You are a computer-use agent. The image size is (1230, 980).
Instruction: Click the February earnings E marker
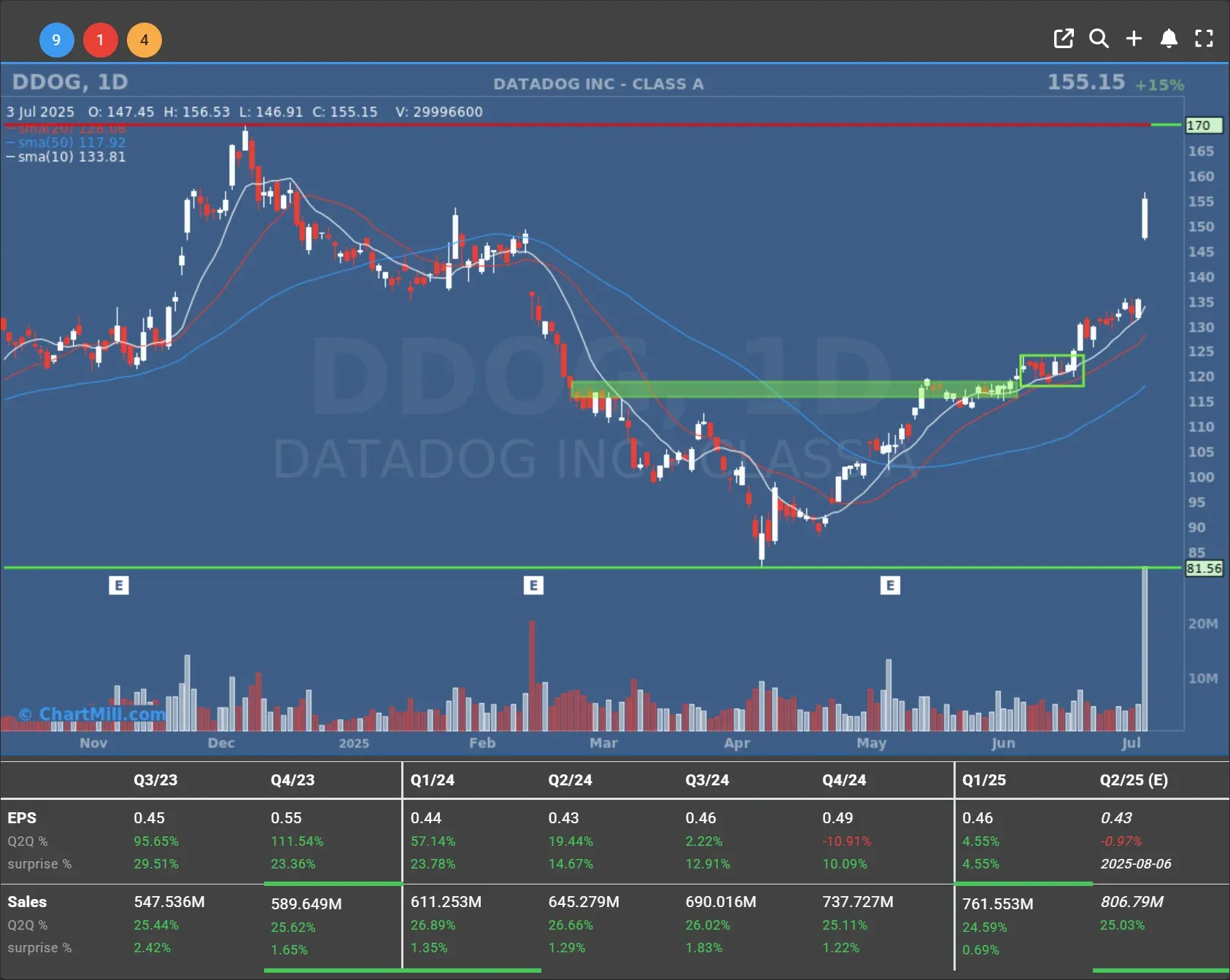click(533, 585)
